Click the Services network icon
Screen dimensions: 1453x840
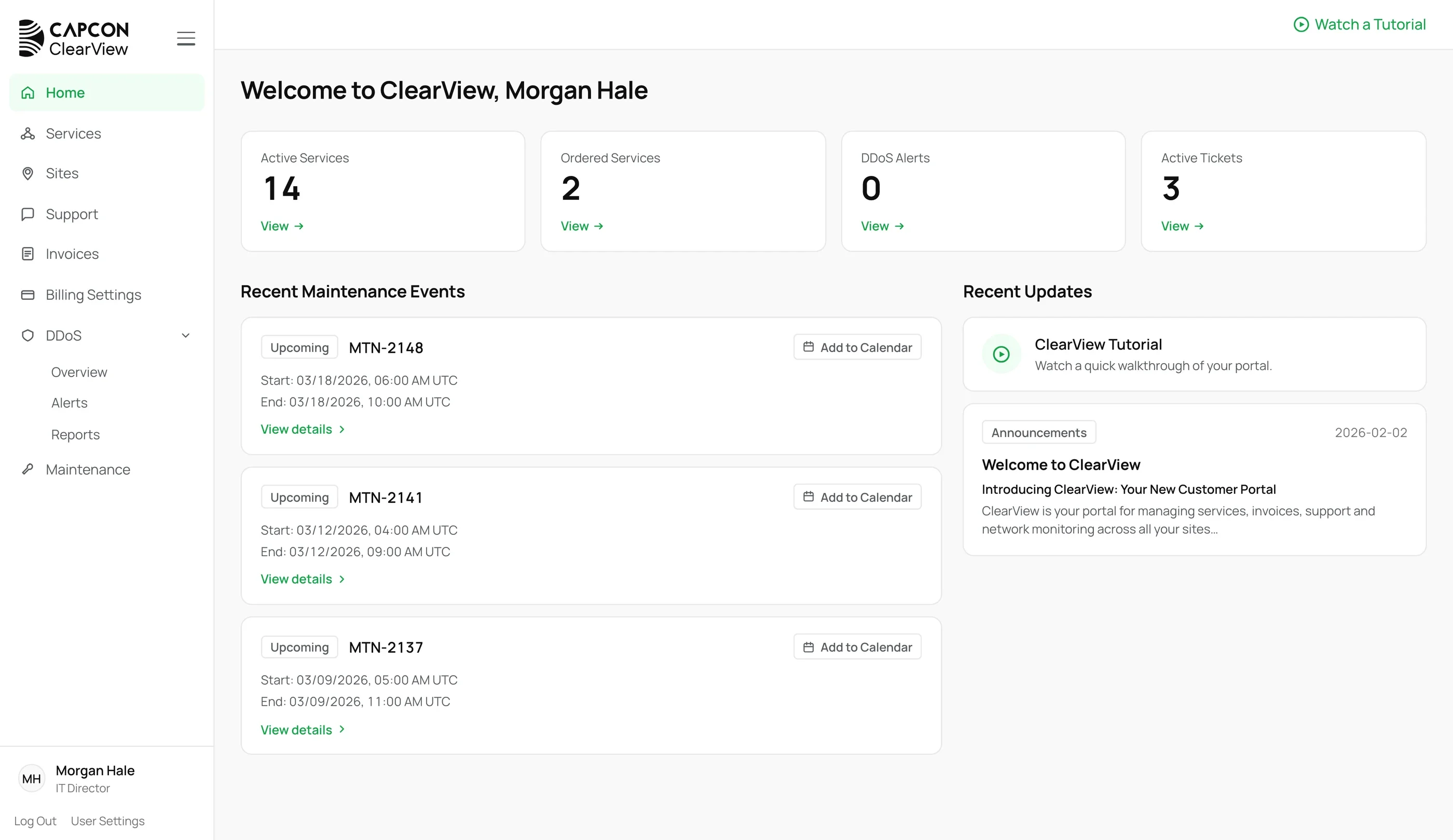click(x=28, y=134)
